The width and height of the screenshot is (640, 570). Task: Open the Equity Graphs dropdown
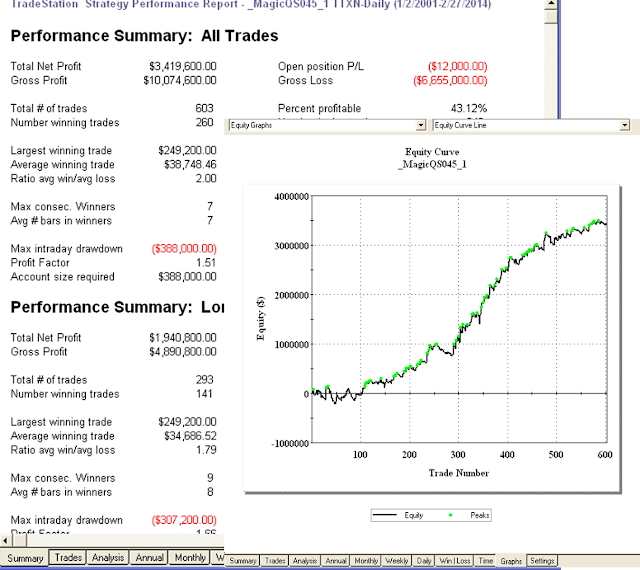[421, 125]
